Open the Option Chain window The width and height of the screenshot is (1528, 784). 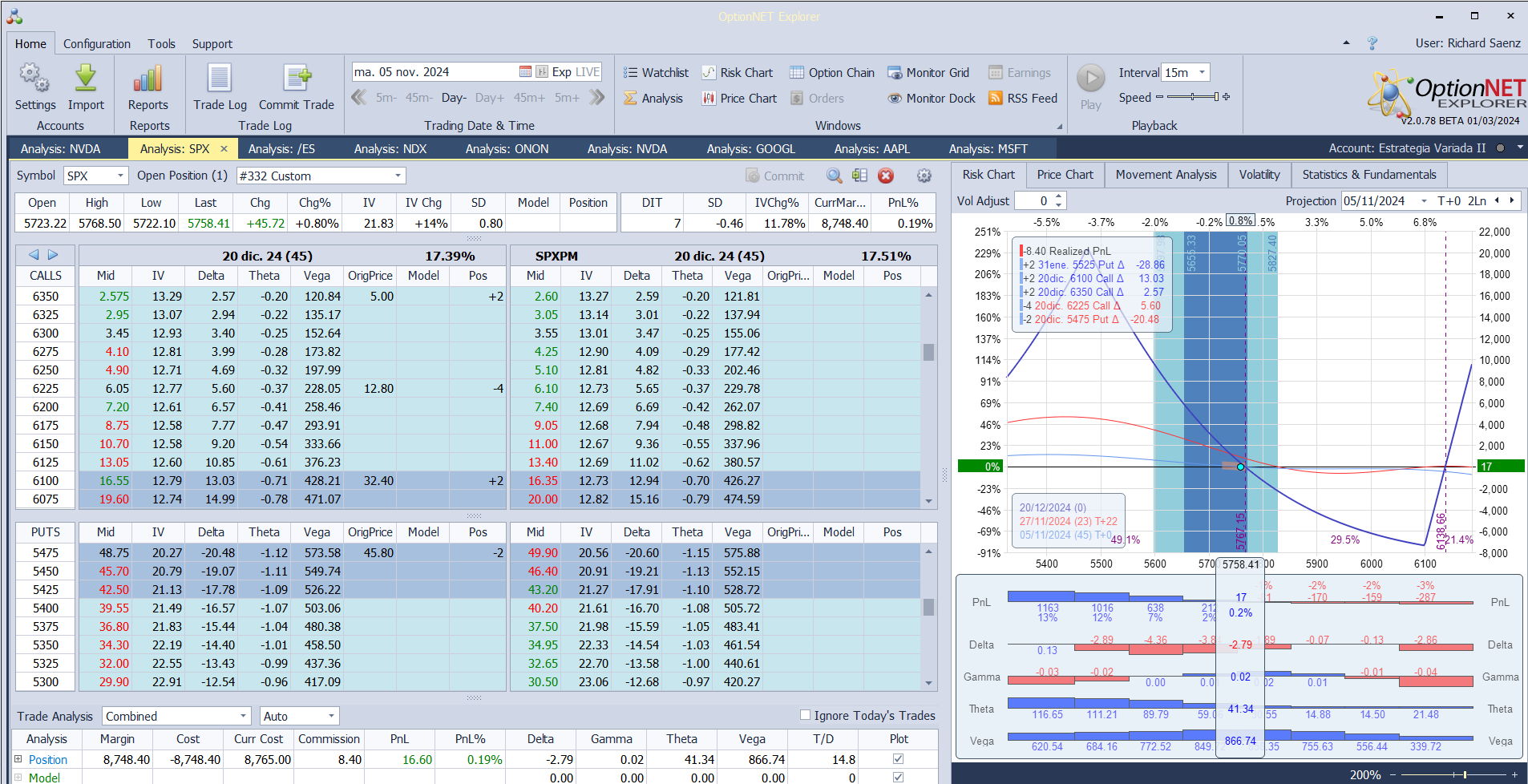(x=832, y=73)
